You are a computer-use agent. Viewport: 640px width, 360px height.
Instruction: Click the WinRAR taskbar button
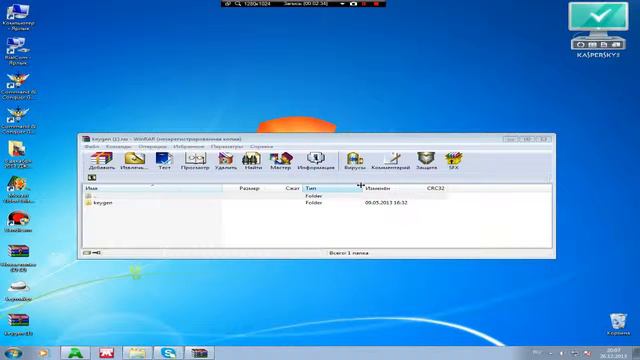pos(199,353)
